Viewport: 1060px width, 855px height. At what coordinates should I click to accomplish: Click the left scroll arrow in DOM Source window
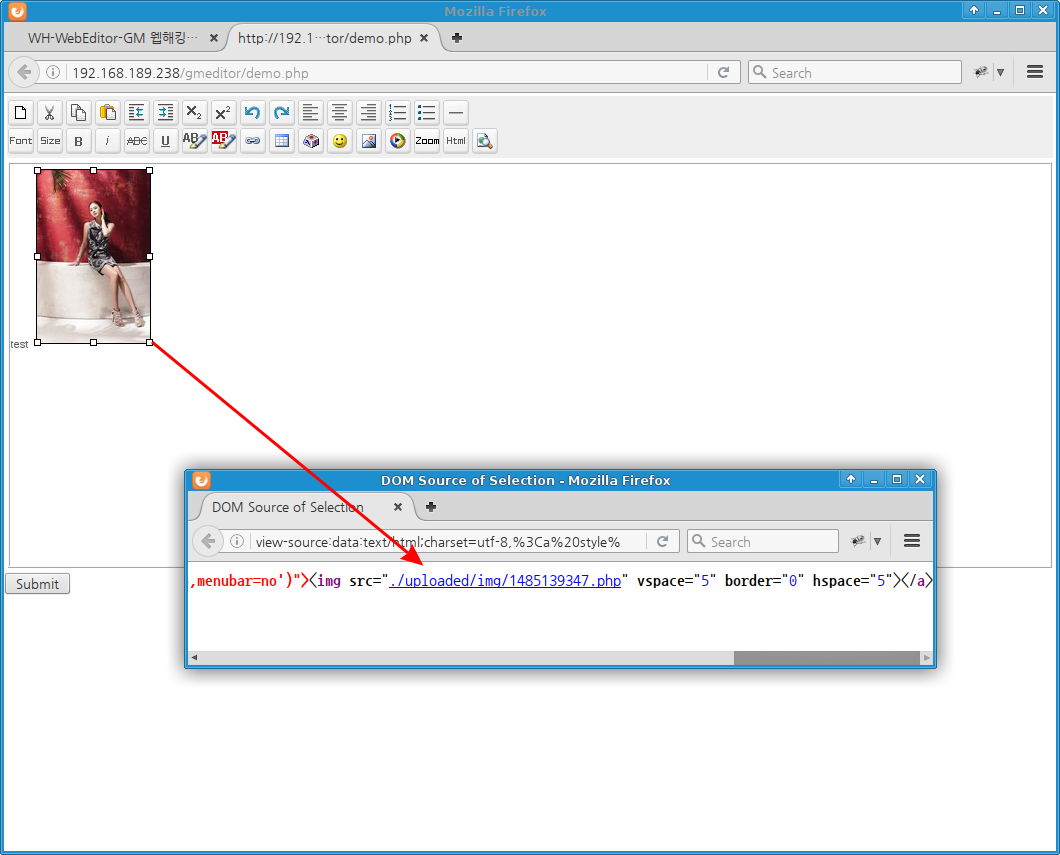pyautogui.click(x=195, y=658)
